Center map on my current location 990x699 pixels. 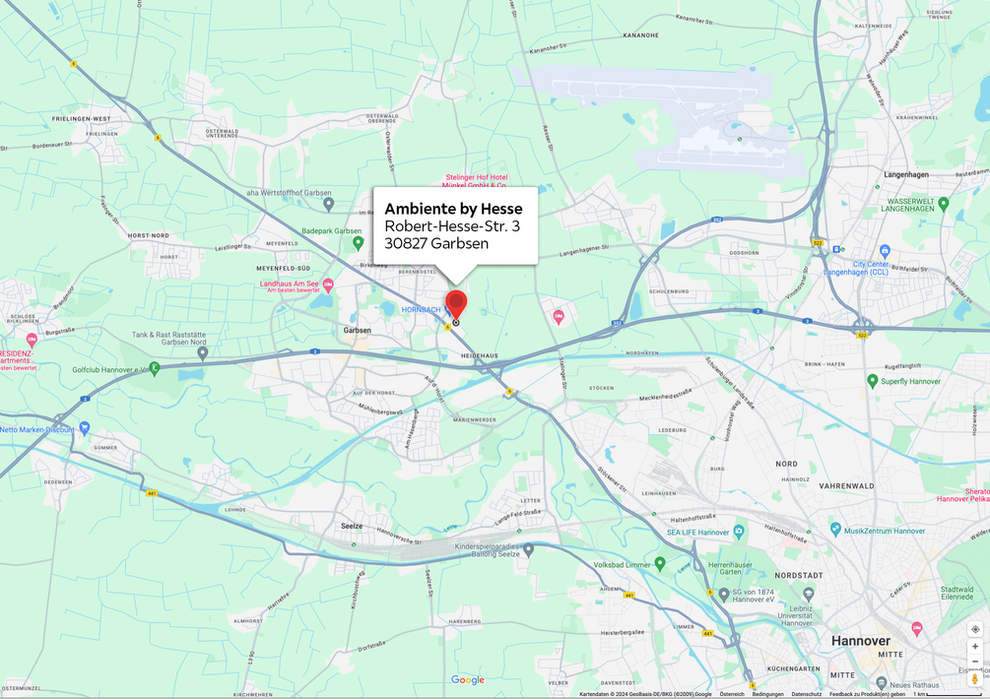click(x=975, y=629)
